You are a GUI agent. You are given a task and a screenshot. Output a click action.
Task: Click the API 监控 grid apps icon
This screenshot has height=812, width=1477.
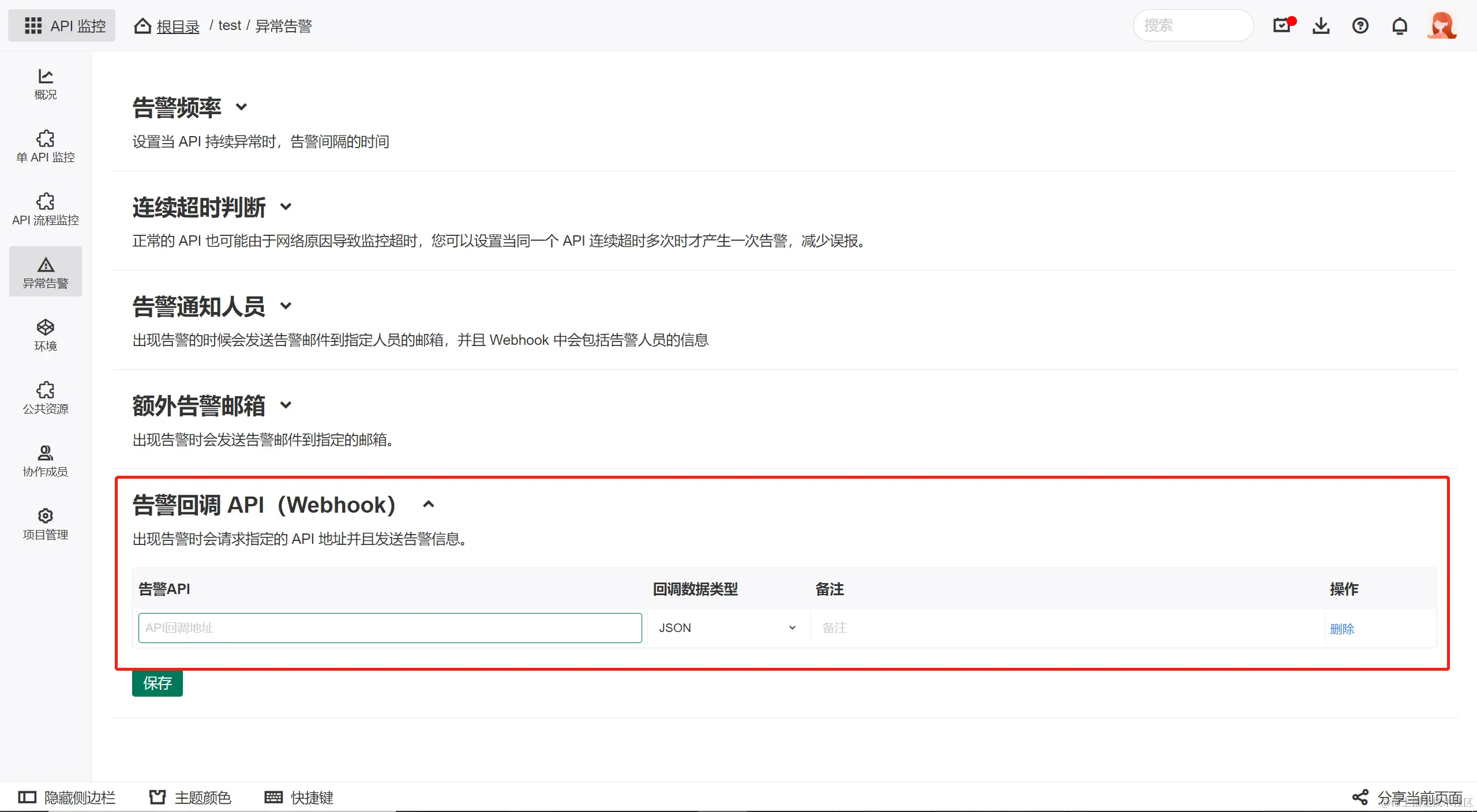point(33,26)
